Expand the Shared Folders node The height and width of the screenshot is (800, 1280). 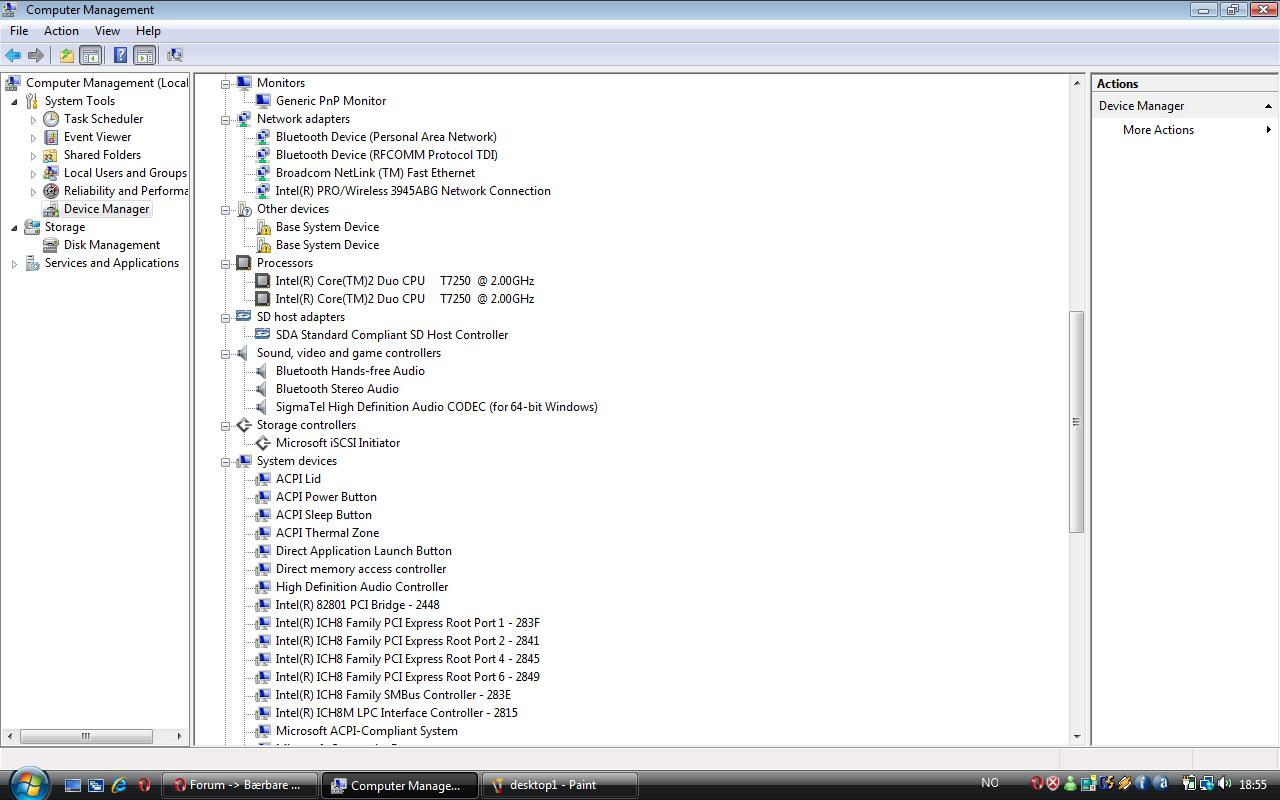[33, 155]
